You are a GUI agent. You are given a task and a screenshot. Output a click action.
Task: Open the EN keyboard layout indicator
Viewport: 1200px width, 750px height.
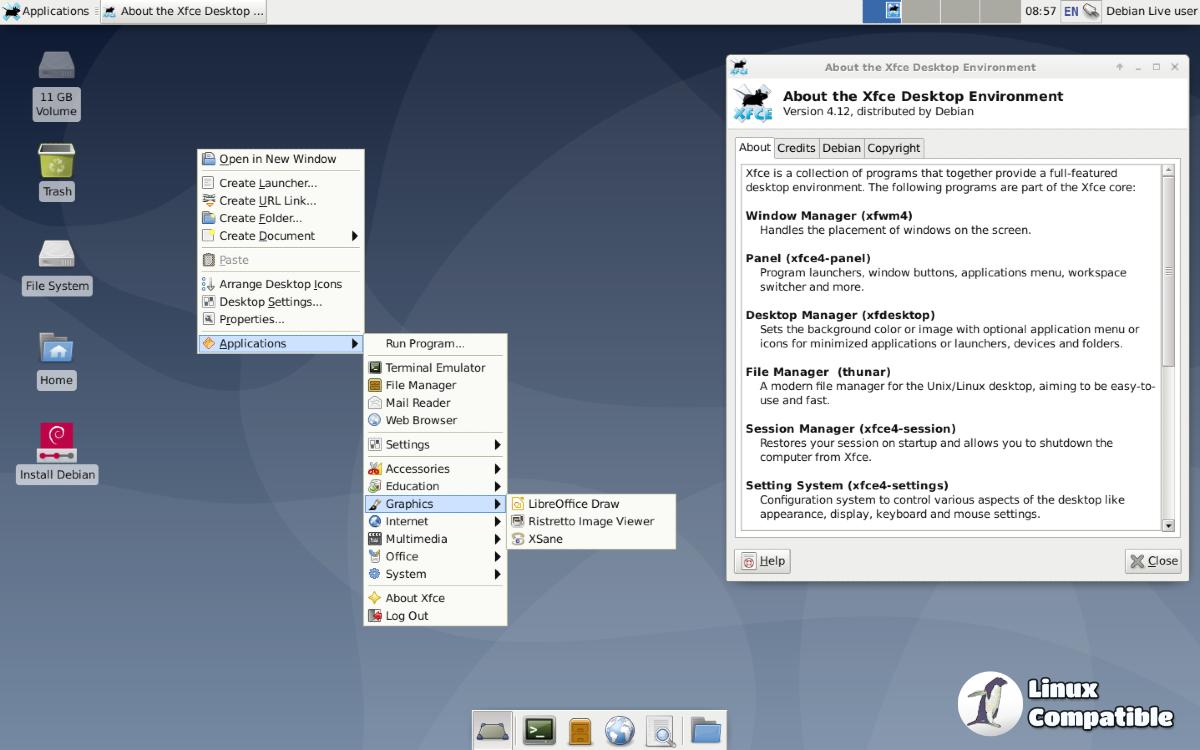click(1071, 11)
